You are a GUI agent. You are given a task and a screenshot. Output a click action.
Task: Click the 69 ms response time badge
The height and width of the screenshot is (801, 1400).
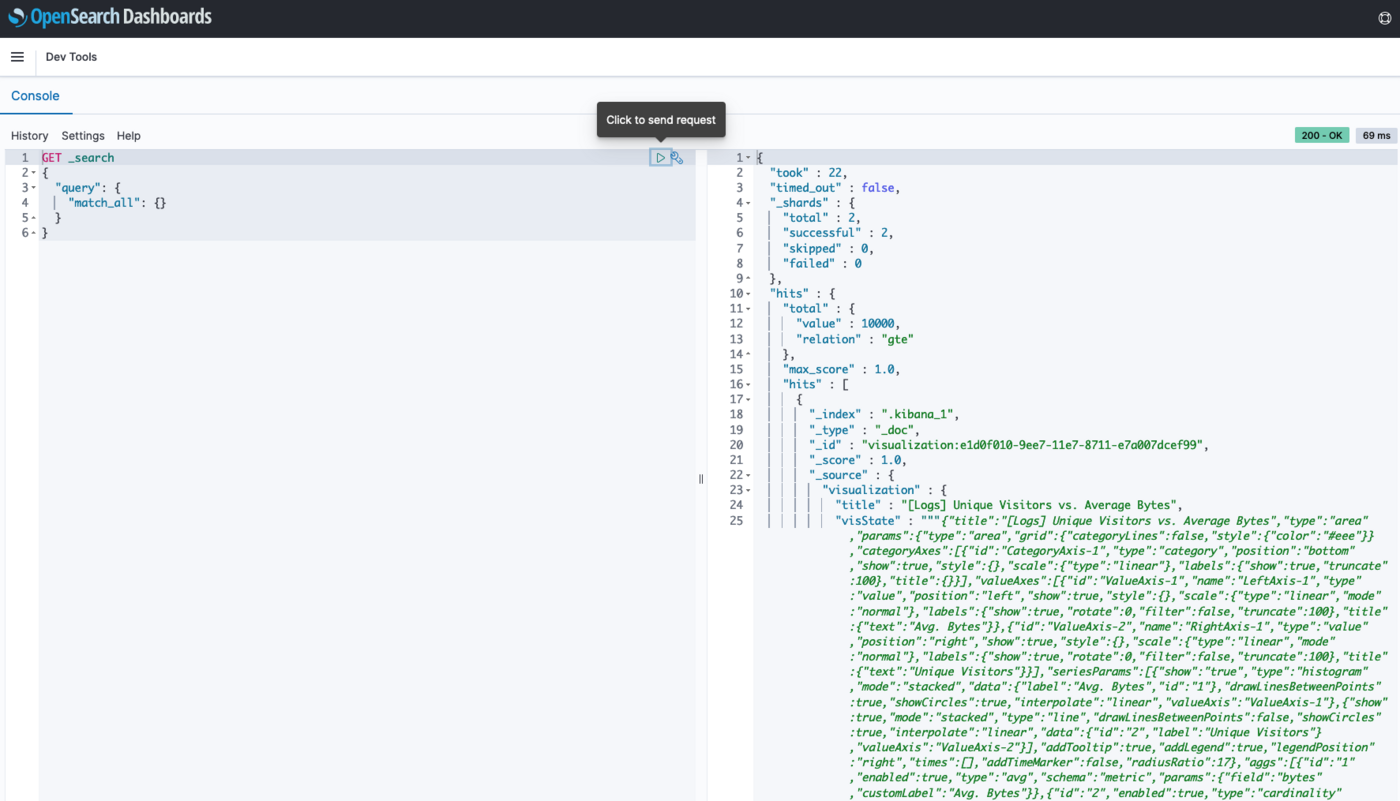(x=1376, y=134)
